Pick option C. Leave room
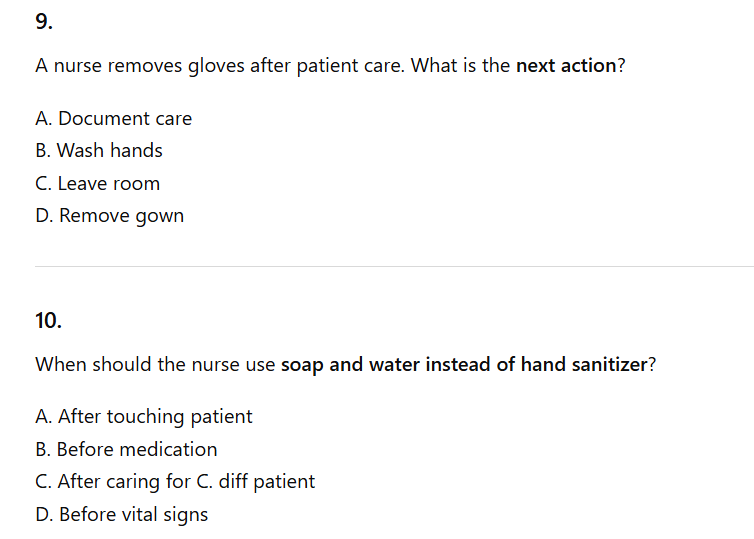The height and width of the screenshot is (539, 754). click(97, 184)
